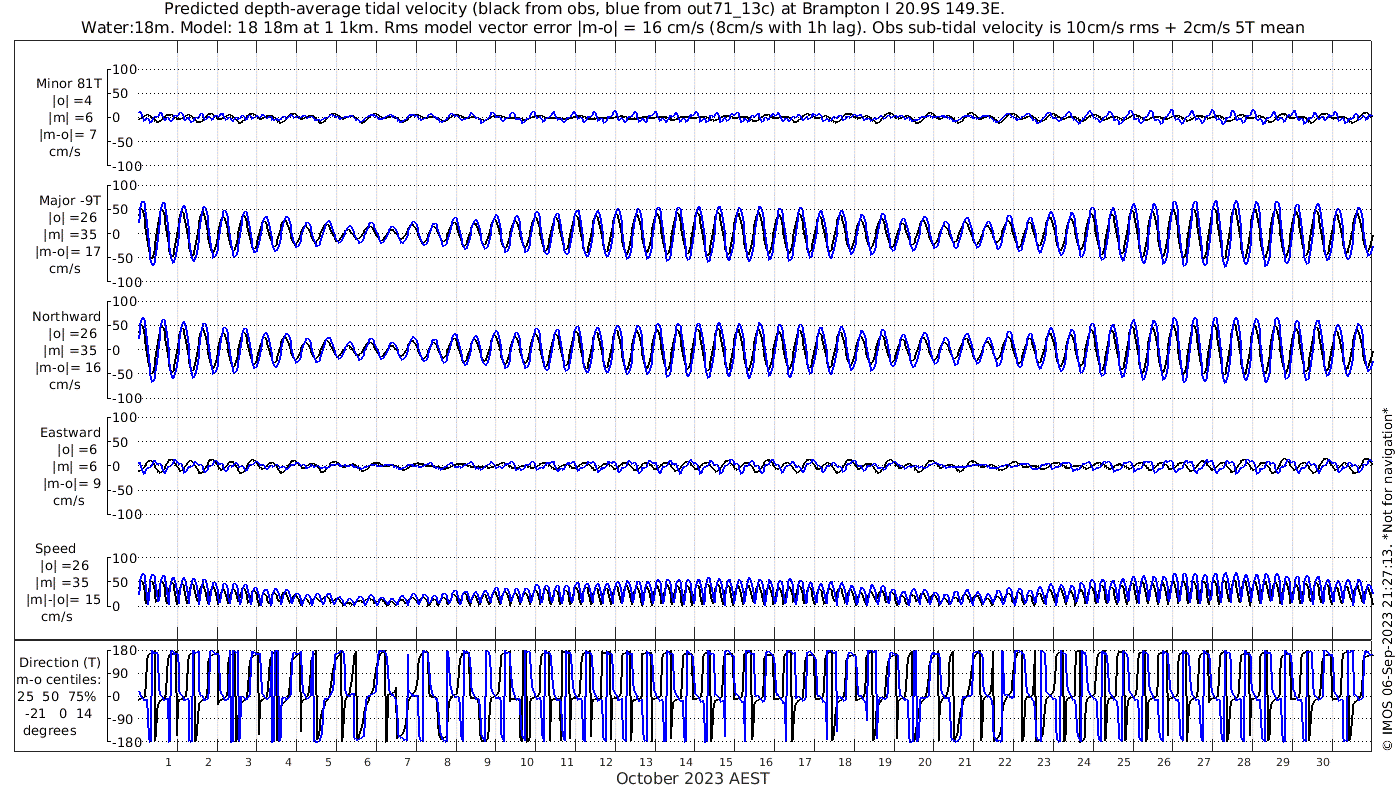The height and width of the screenshot is (800, 1400).
Task: Click '|o| =4' under Minor 81T
Action: [x=72, y=100]
